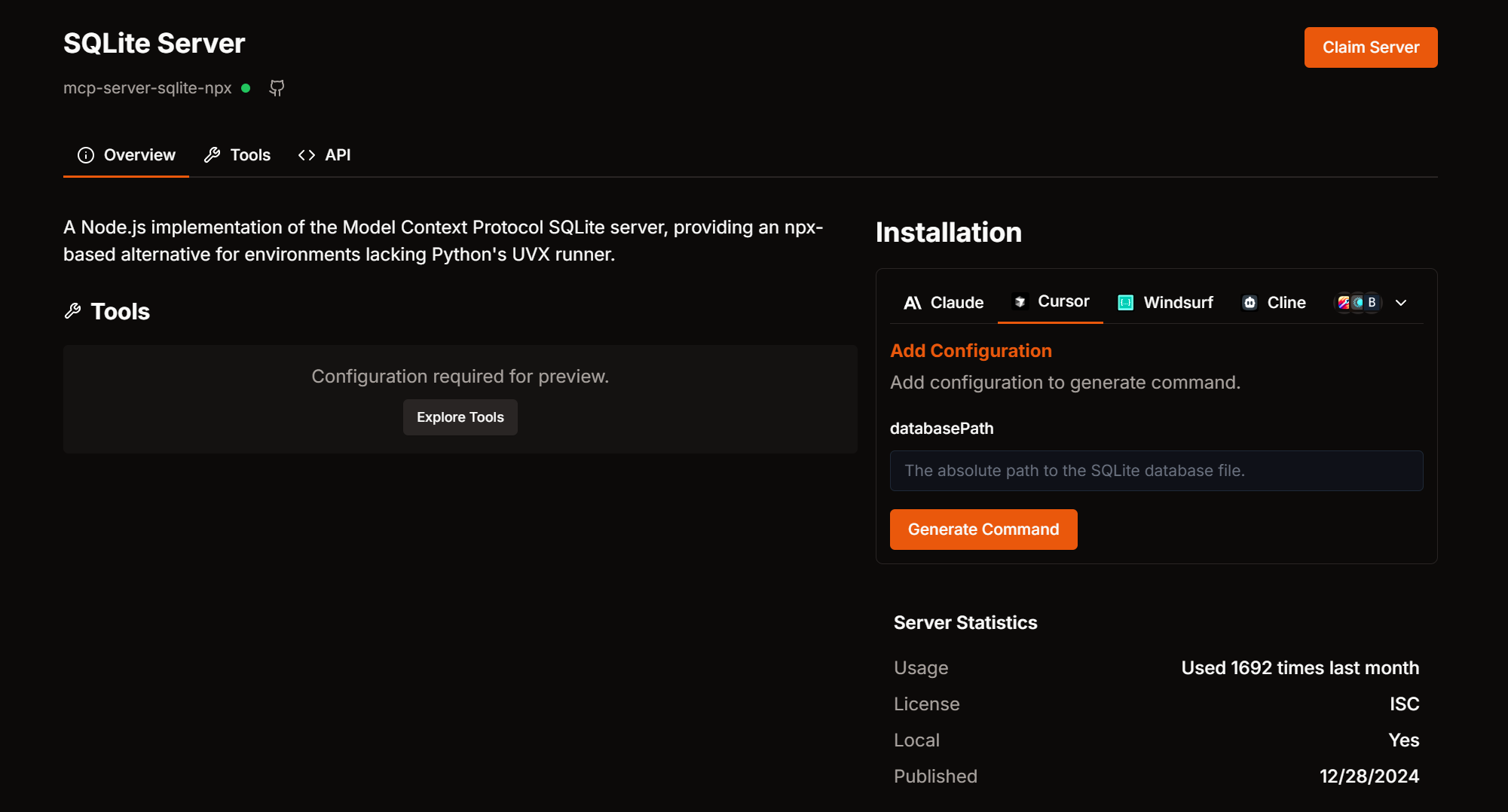The image size is (1508, 812).
Task: Click the Claude logo icon
Action: 913,303
